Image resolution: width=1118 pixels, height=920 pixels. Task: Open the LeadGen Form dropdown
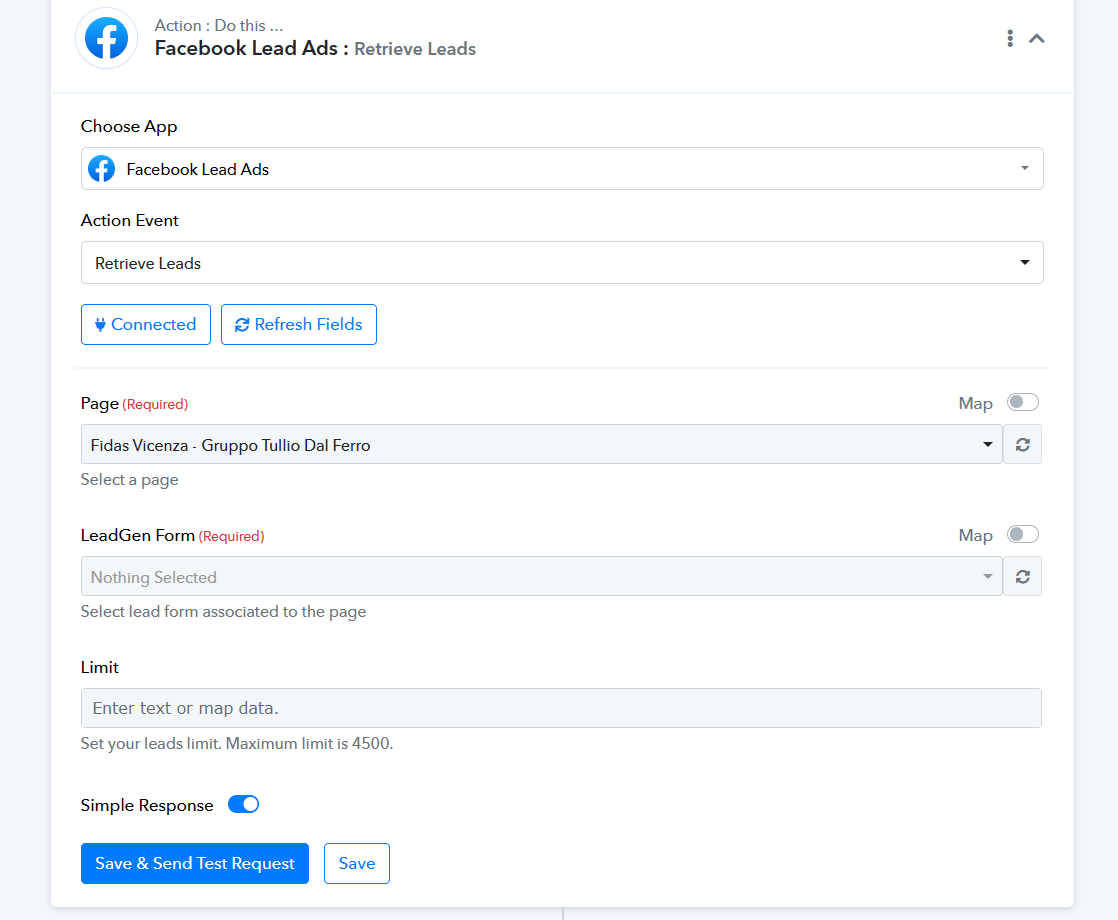click(541, 577)
